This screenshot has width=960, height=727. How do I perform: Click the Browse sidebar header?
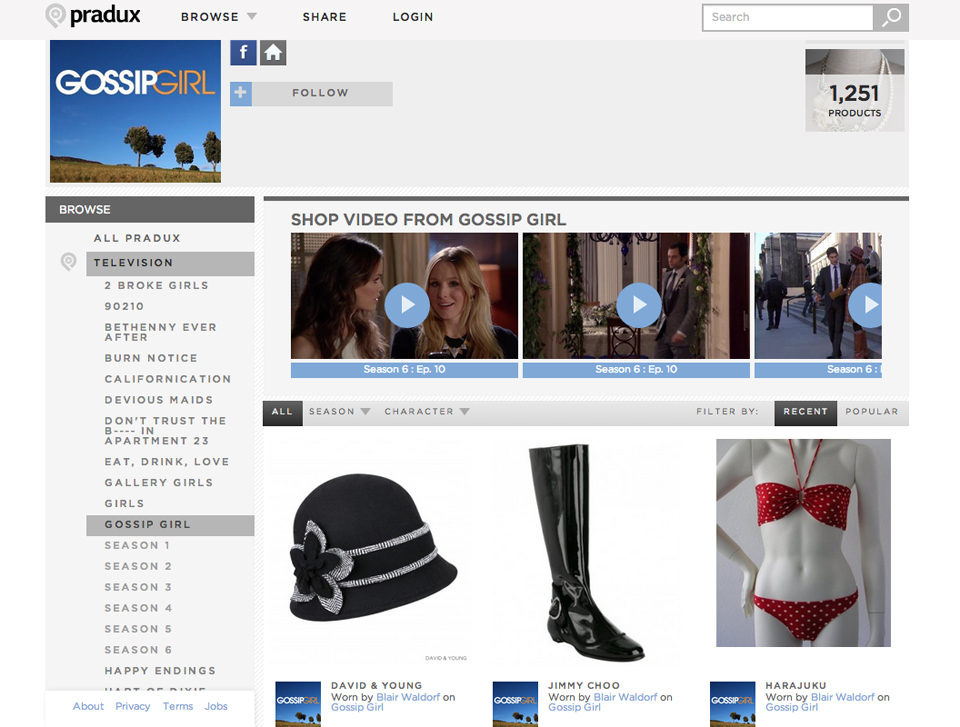tap(150, 209)
